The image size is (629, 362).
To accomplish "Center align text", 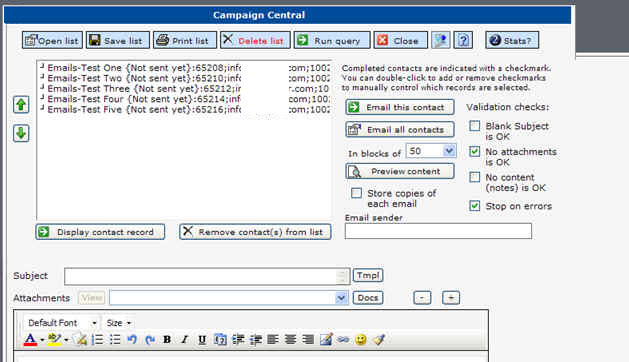I will coord(290,340).
